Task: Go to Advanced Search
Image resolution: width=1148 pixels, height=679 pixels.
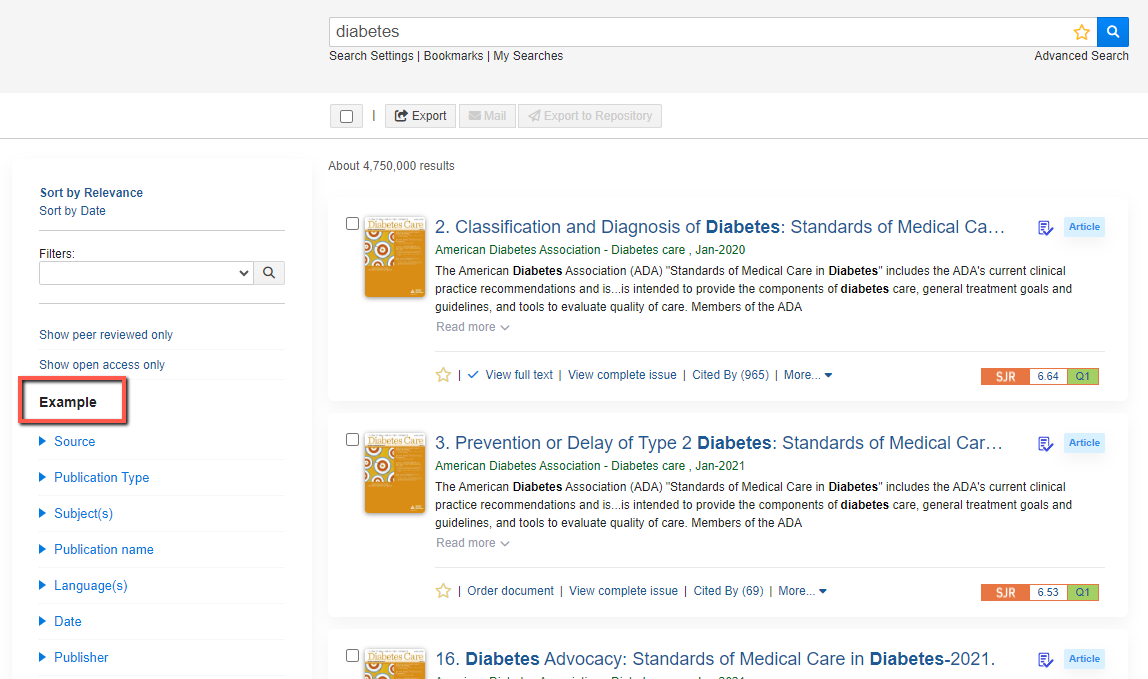Action: tap(1081, 56)
